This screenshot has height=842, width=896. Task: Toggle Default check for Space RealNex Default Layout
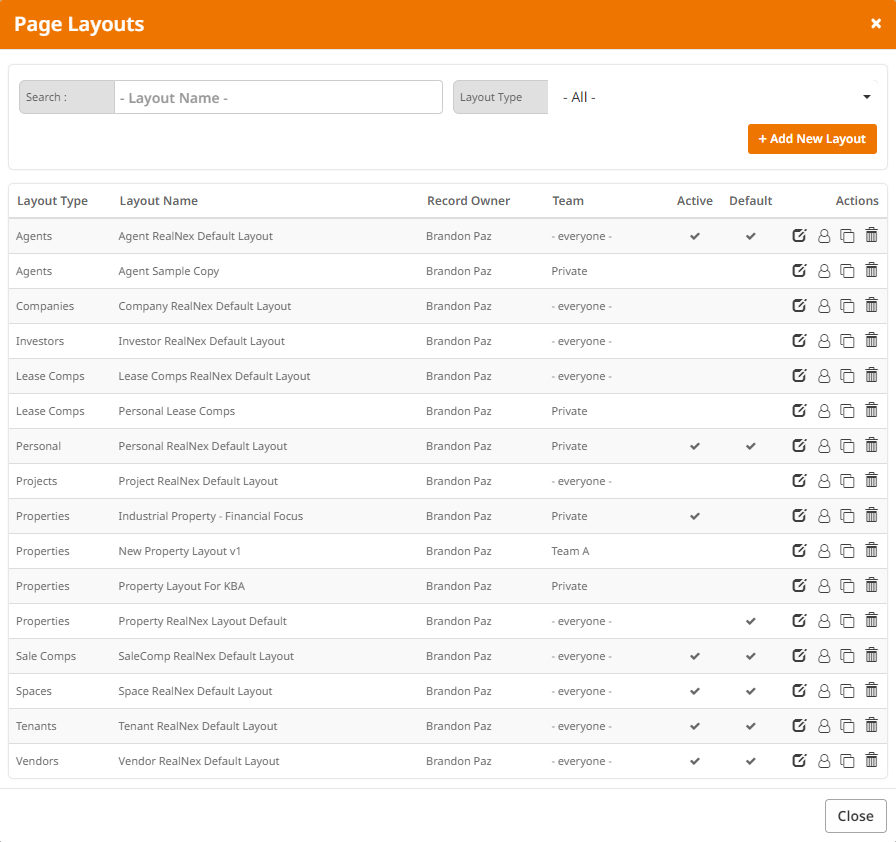pos(751,691)
